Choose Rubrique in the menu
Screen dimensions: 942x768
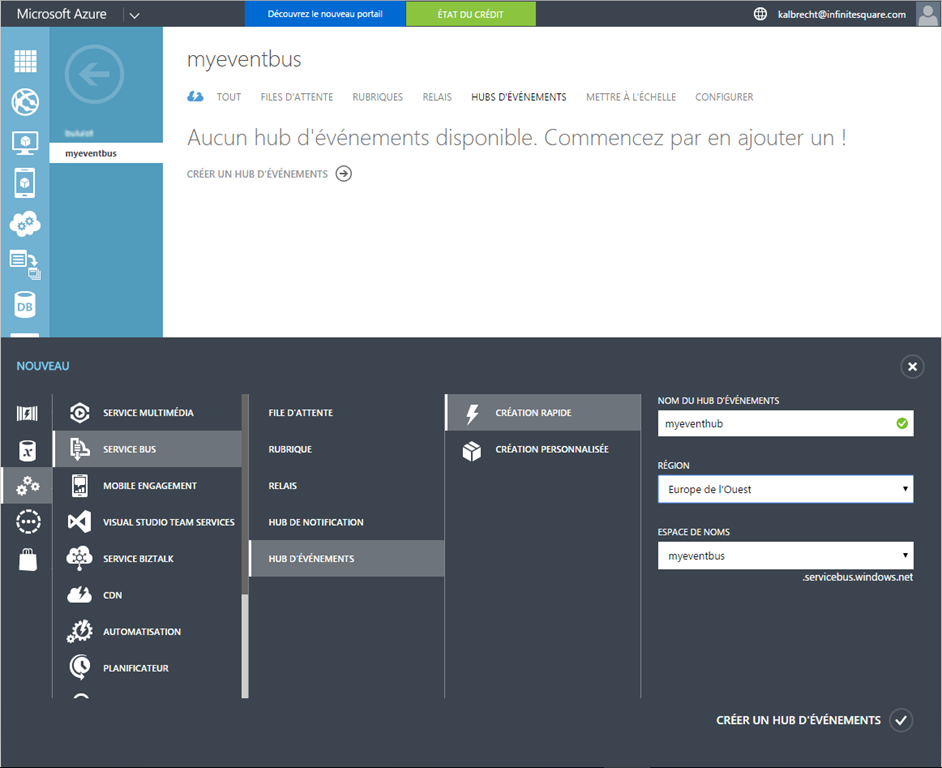pos(347,449)
